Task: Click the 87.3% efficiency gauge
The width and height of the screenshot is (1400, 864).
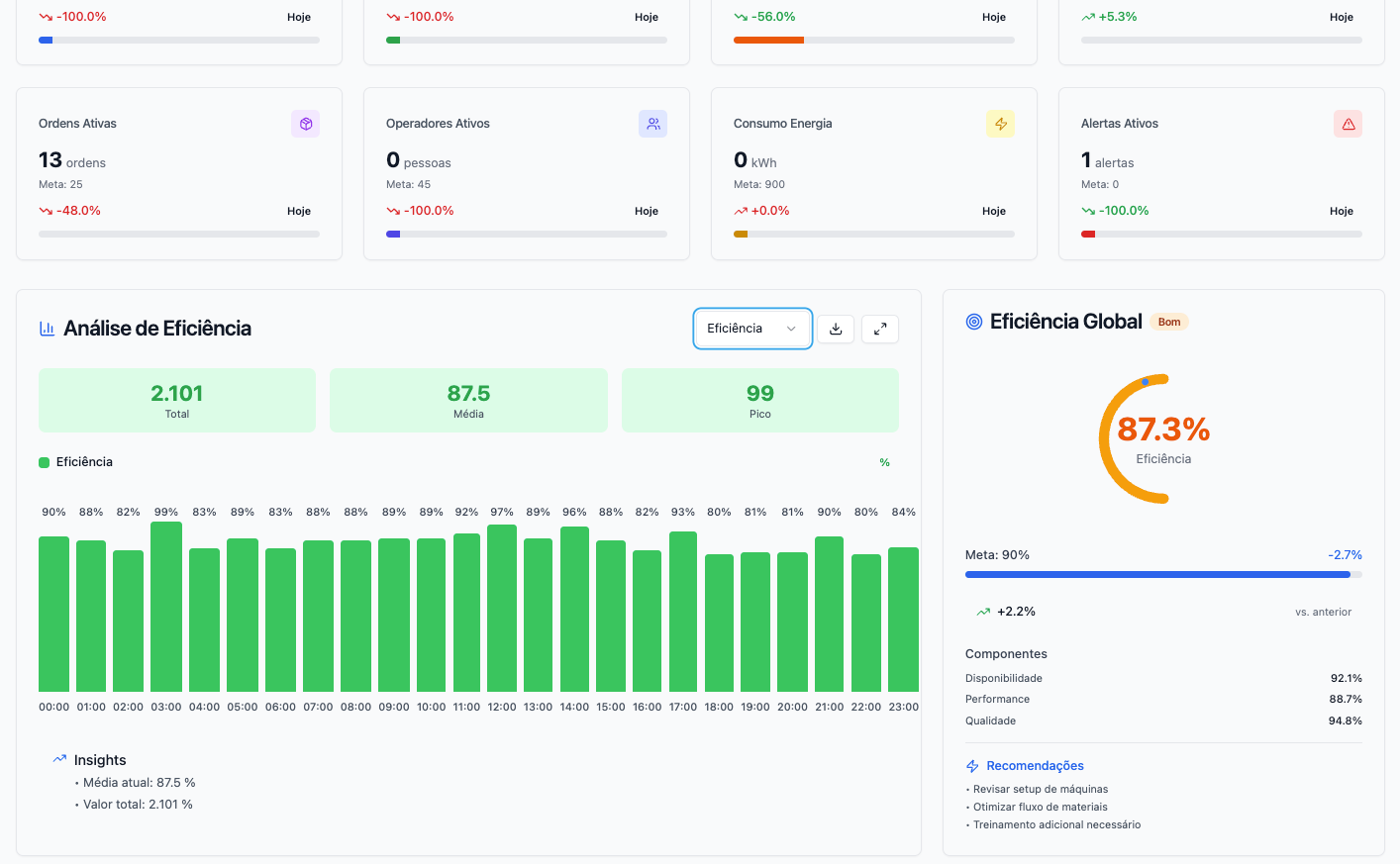Action: 1163,438
